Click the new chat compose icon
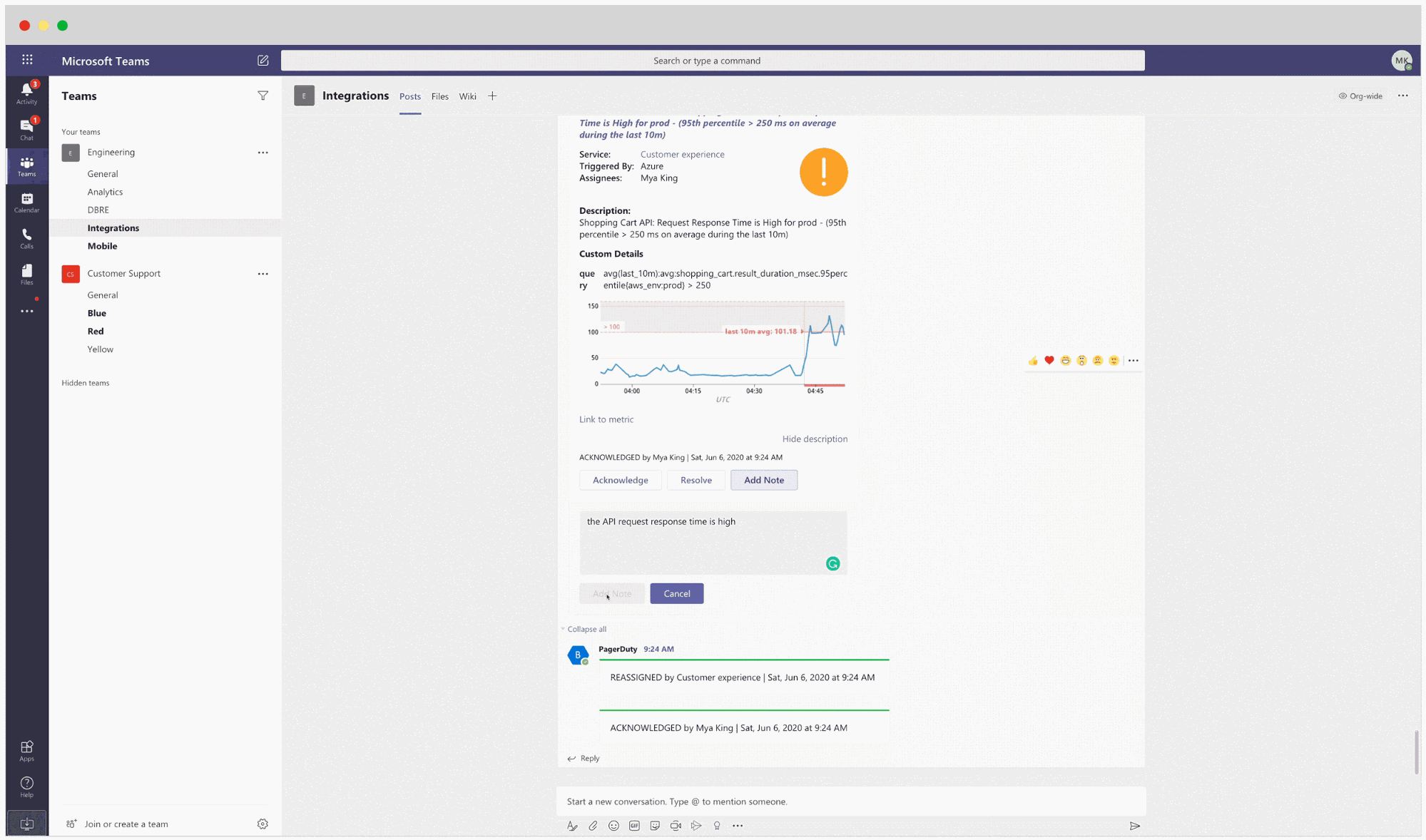Screen dimensions: 1426x840 coord(263,61)
